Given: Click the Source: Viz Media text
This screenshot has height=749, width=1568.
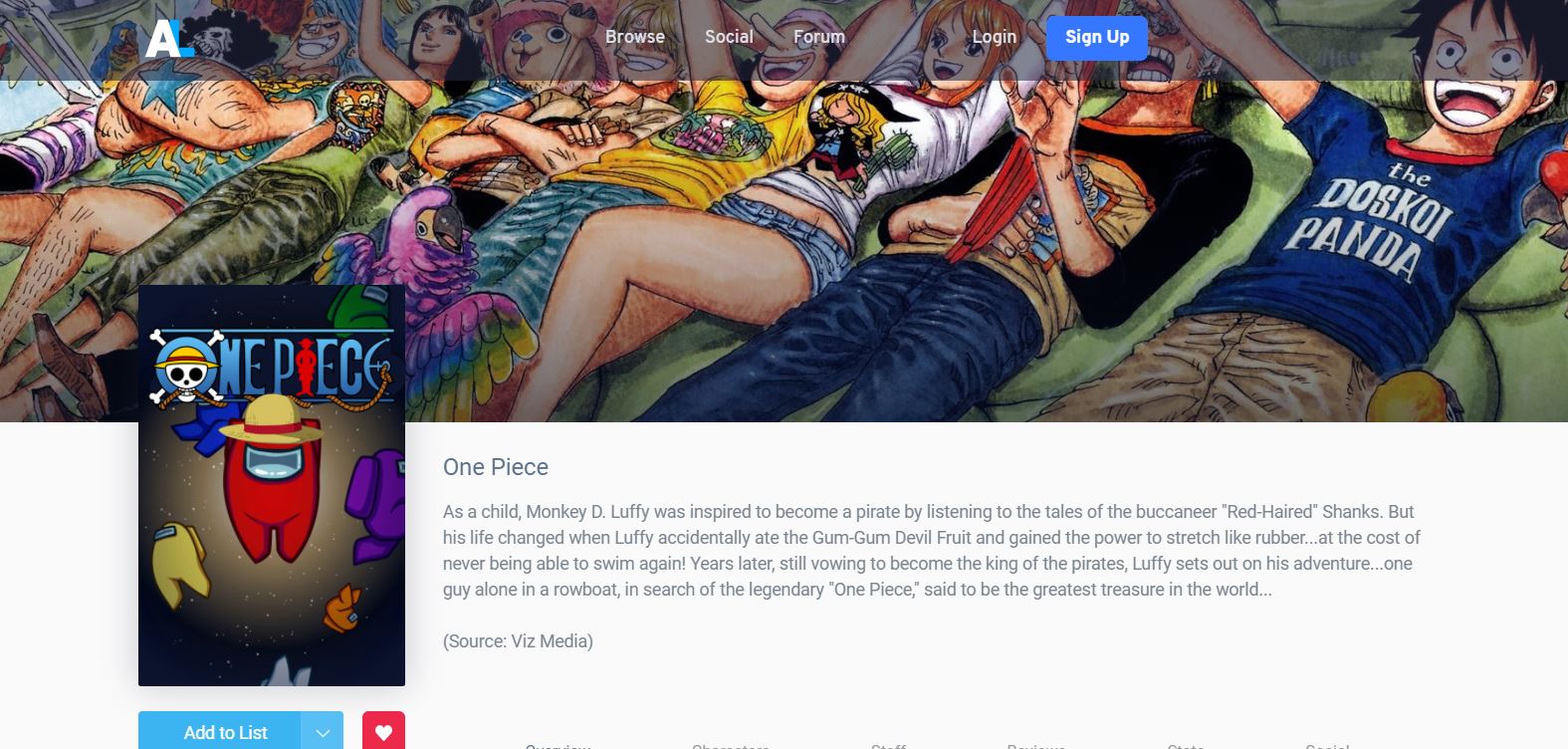Looking at the screenshot, I should click(x=518, y=641).
